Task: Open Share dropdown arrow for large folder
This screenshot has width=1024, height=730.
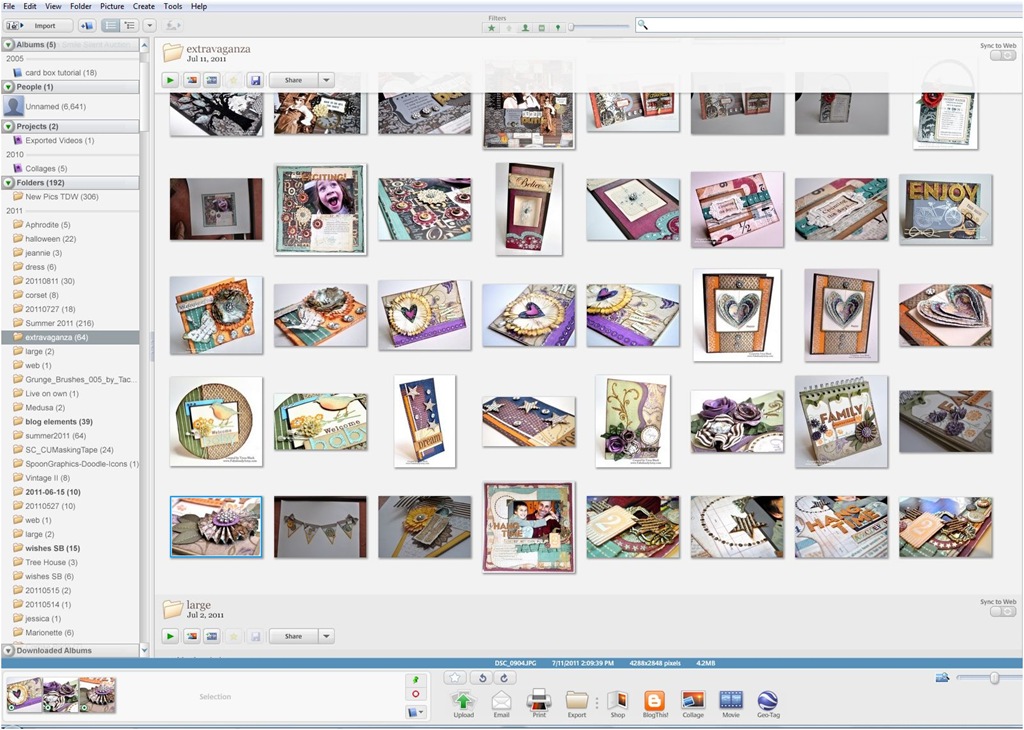Action: (x=327, y=636)
